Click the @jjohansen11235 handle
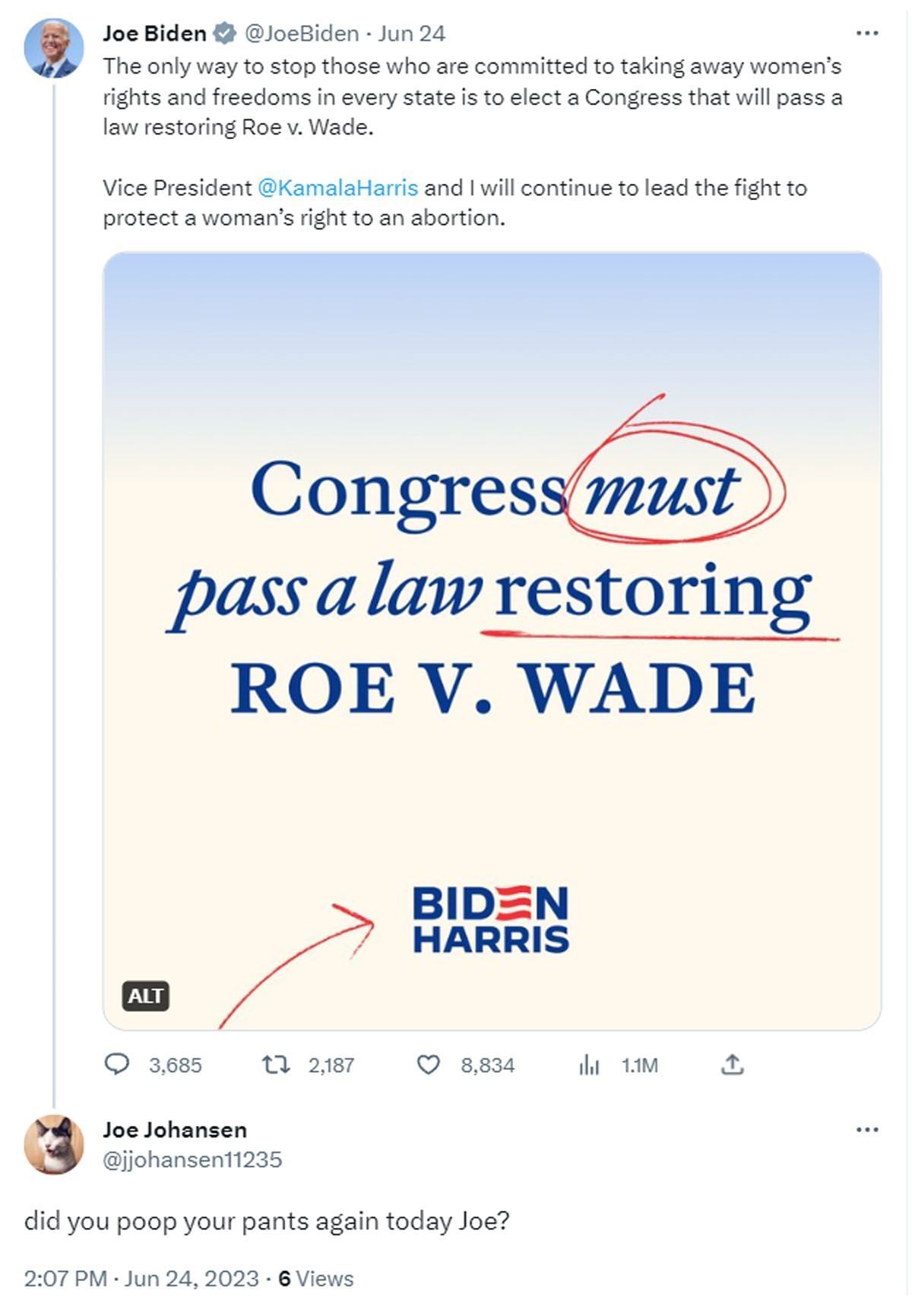912x1316 pixels. pos(192,1159)
